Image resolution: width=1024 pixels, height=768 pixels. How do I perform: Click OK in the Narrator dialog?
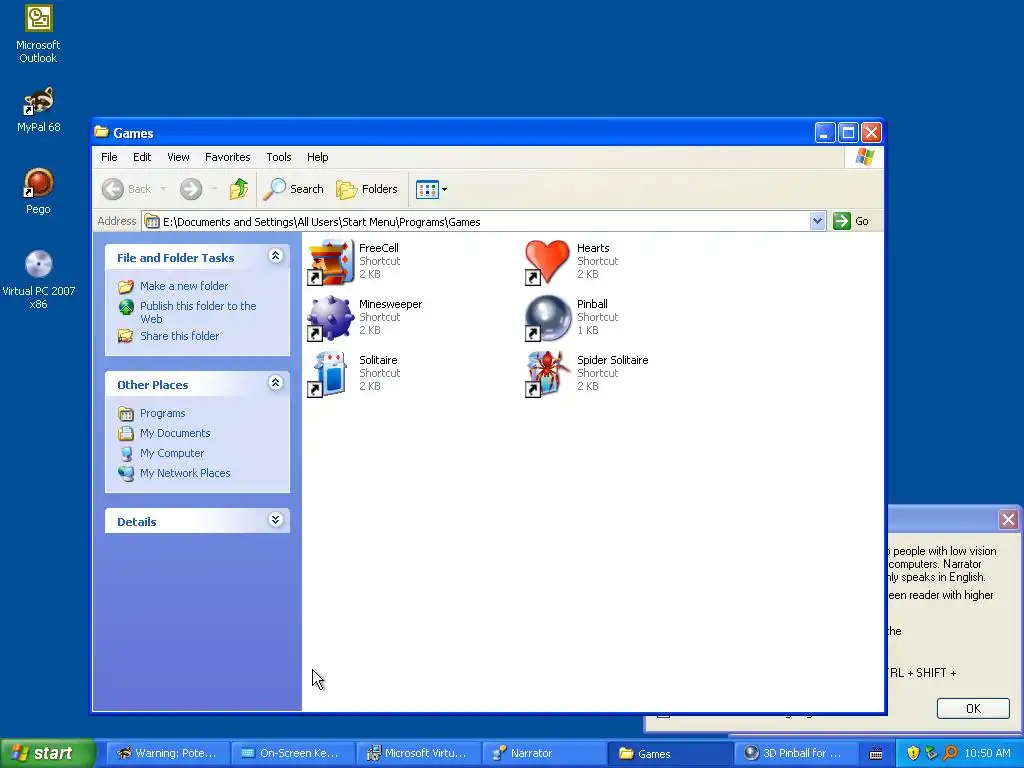coord(973,709)
